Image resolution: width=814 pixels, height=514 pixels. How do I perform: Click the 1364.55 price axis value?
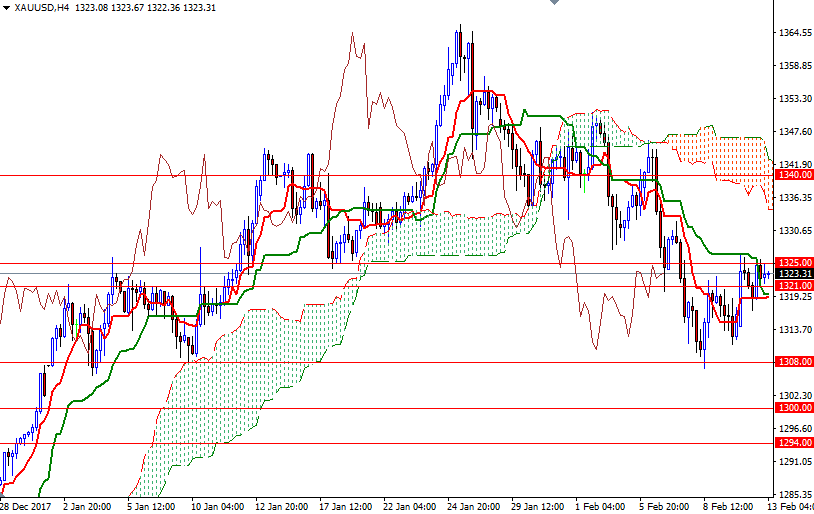click(x=795, y=33)
